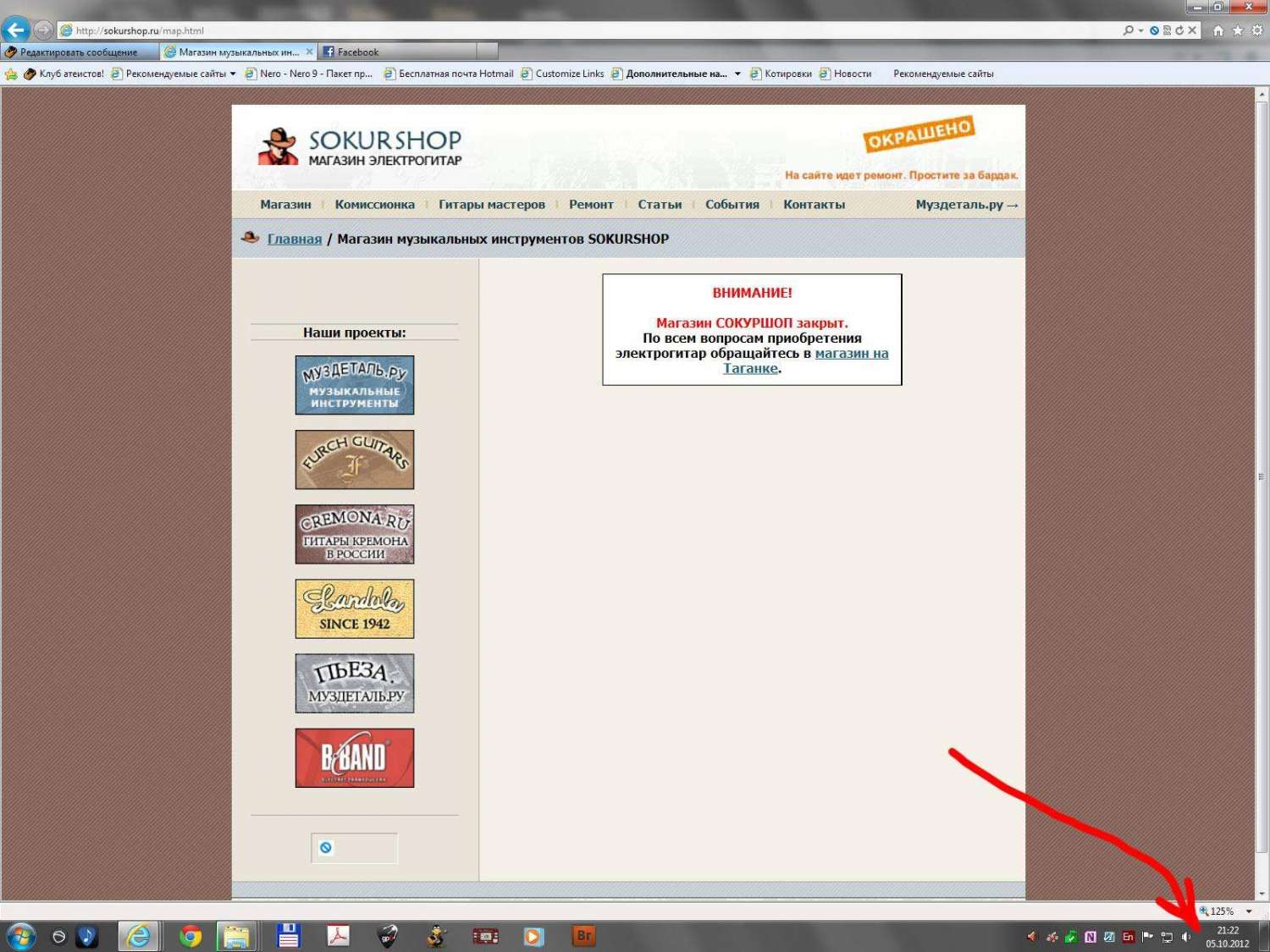Open the guitar pick app on taskbar
Image resolution: width=1270 pixels, height=952 pixels.
(388, 936)
